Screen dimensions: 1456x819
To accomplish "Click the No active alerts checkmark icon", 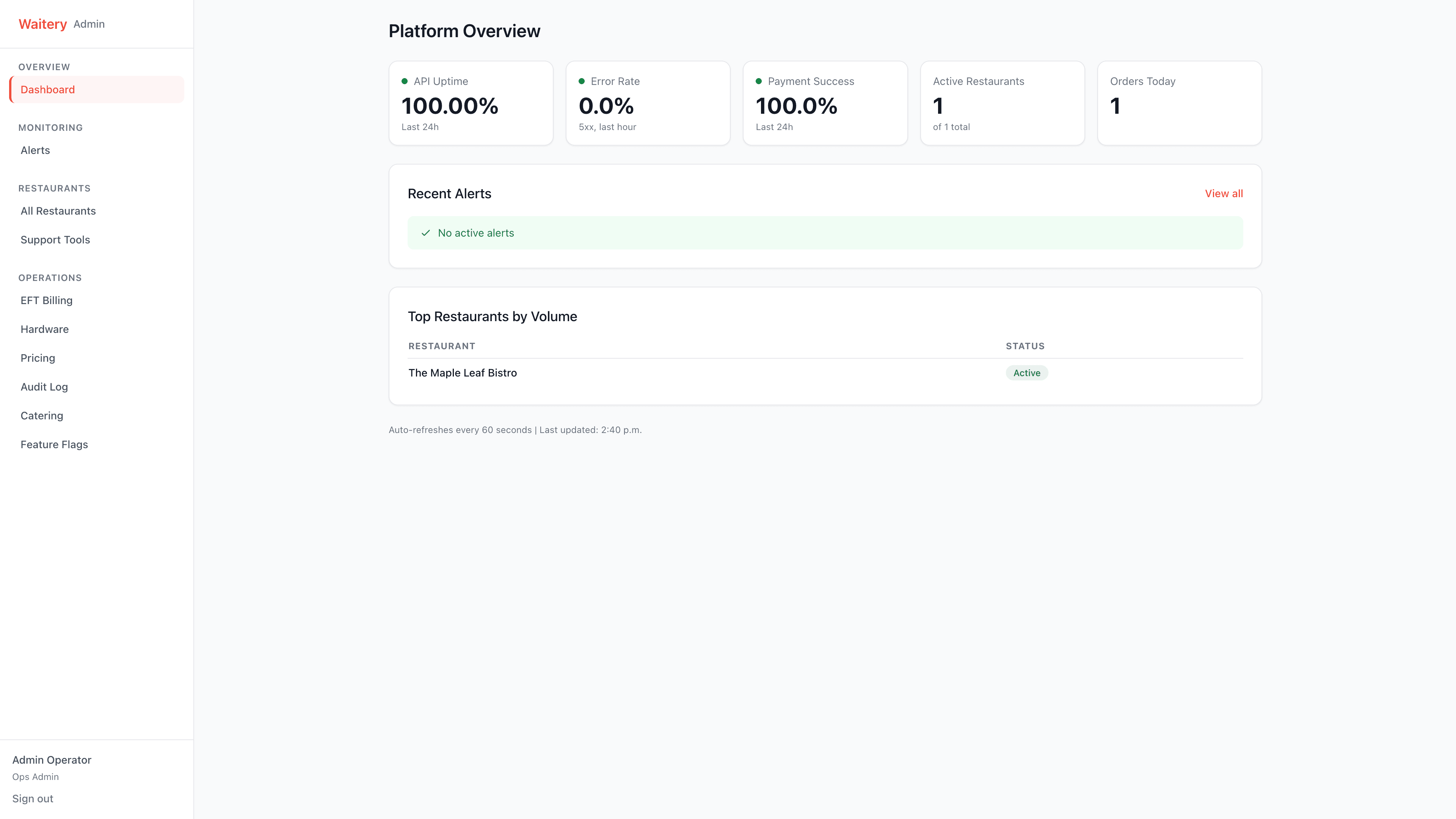I will pyautogui.click(x=425, y=233).
